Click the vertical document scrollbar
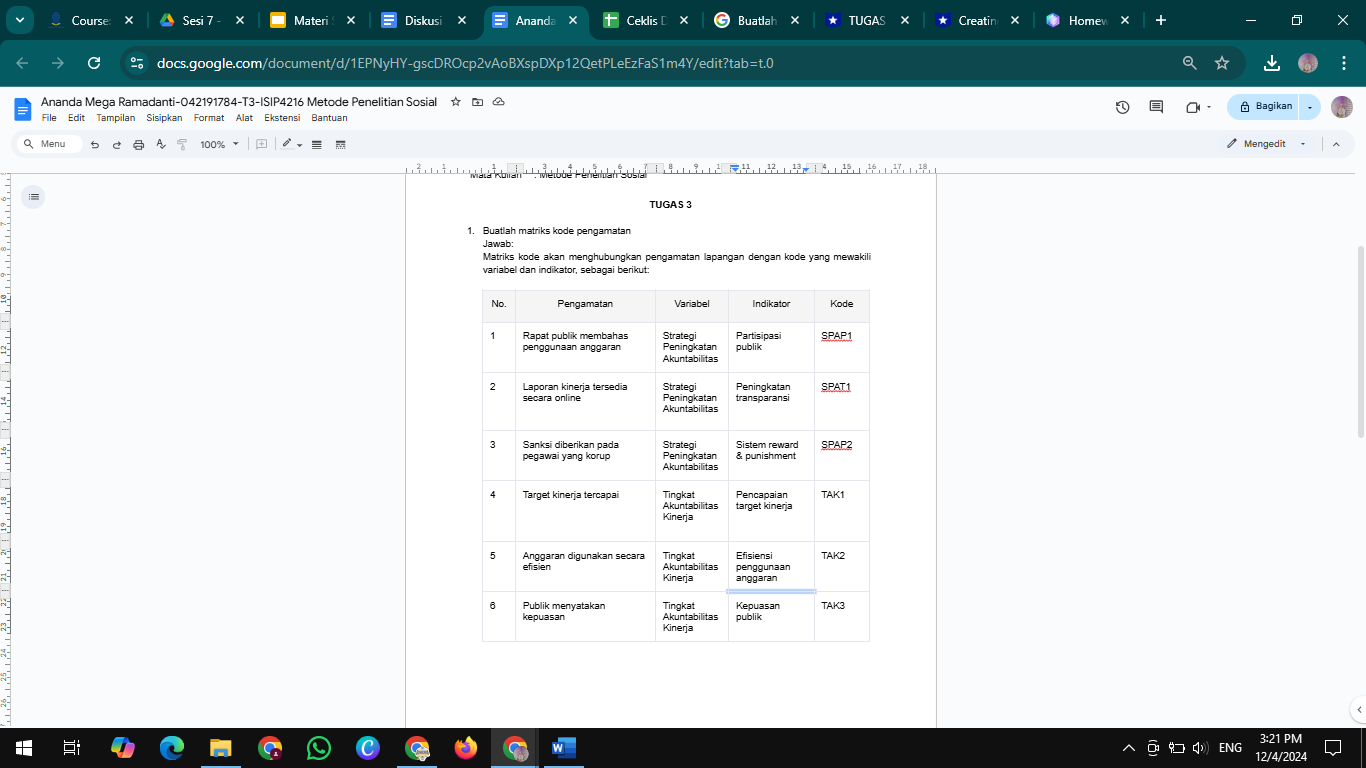The image size is (1366, 768). pos(1360,340)
